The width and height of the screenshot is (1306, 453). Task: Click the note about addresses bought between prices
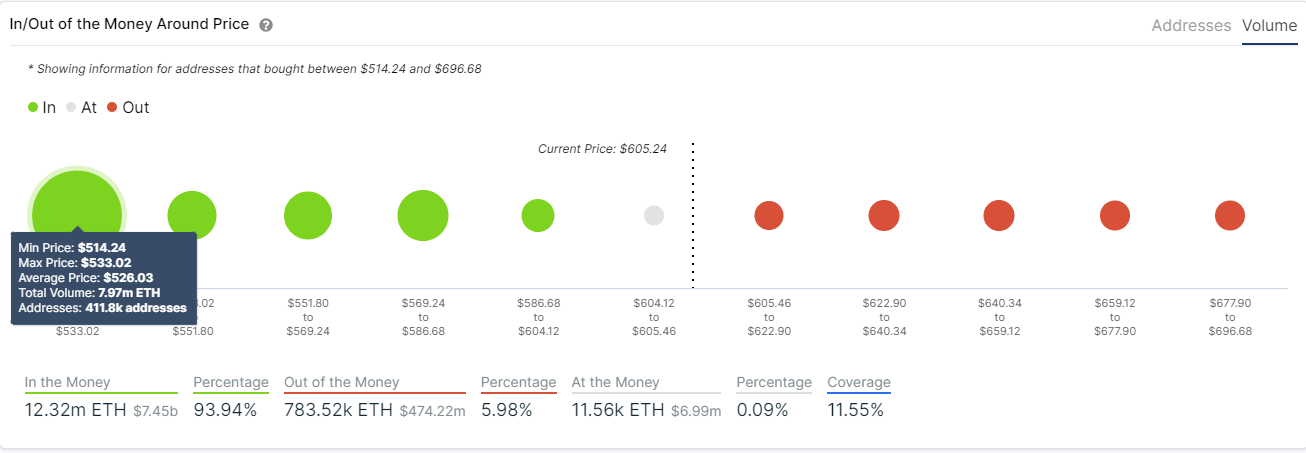pos(255,69)
